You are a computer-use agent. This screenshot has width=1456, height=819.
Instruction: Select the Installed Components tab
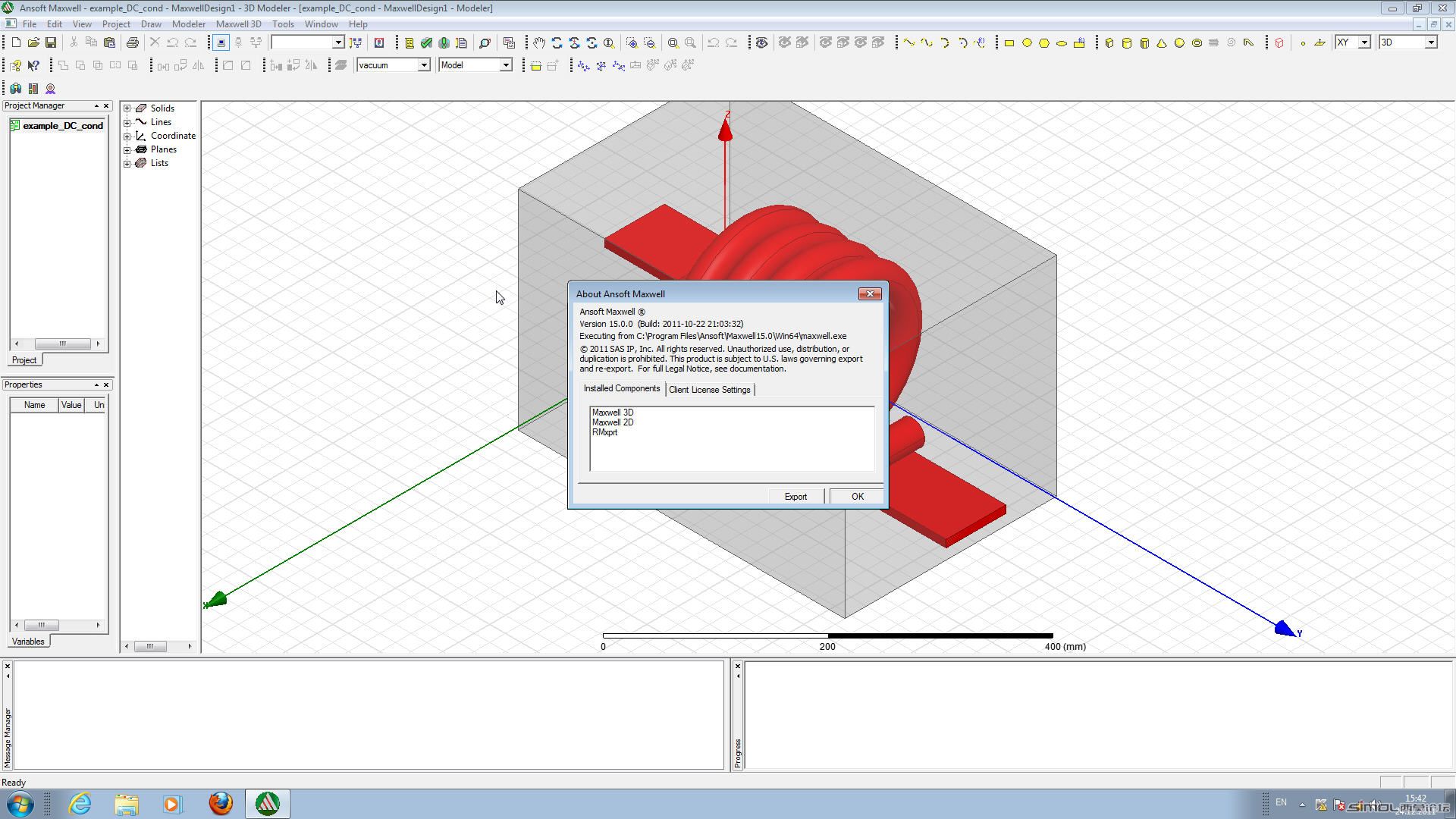(x=622, y=388)
